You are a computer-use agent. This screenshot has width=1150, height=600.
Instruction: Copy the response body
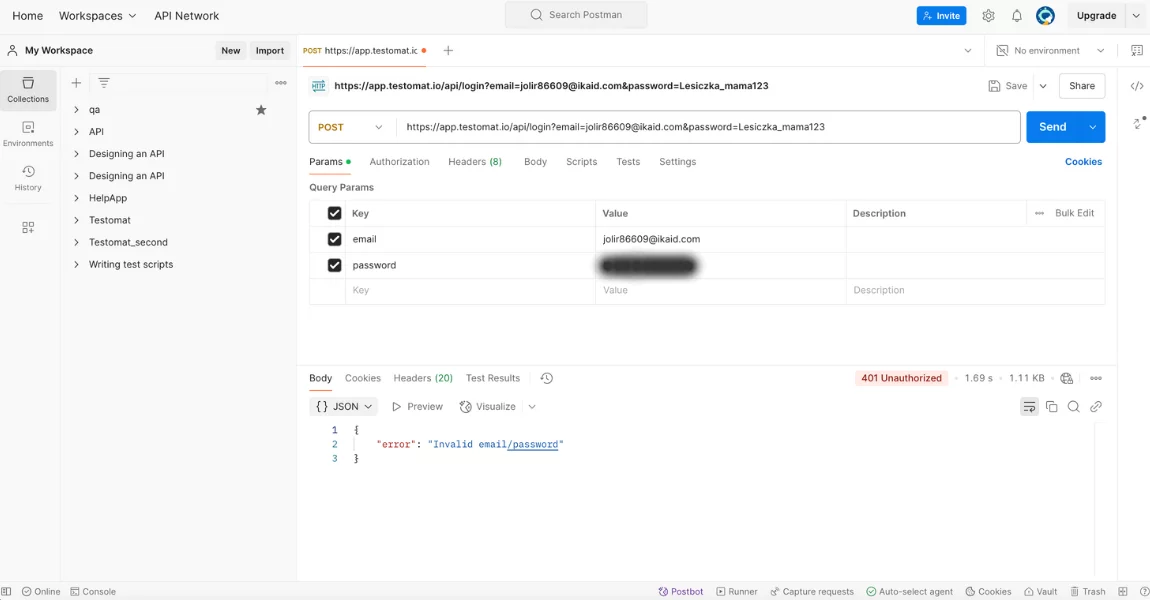click(x=1051, y=407)
